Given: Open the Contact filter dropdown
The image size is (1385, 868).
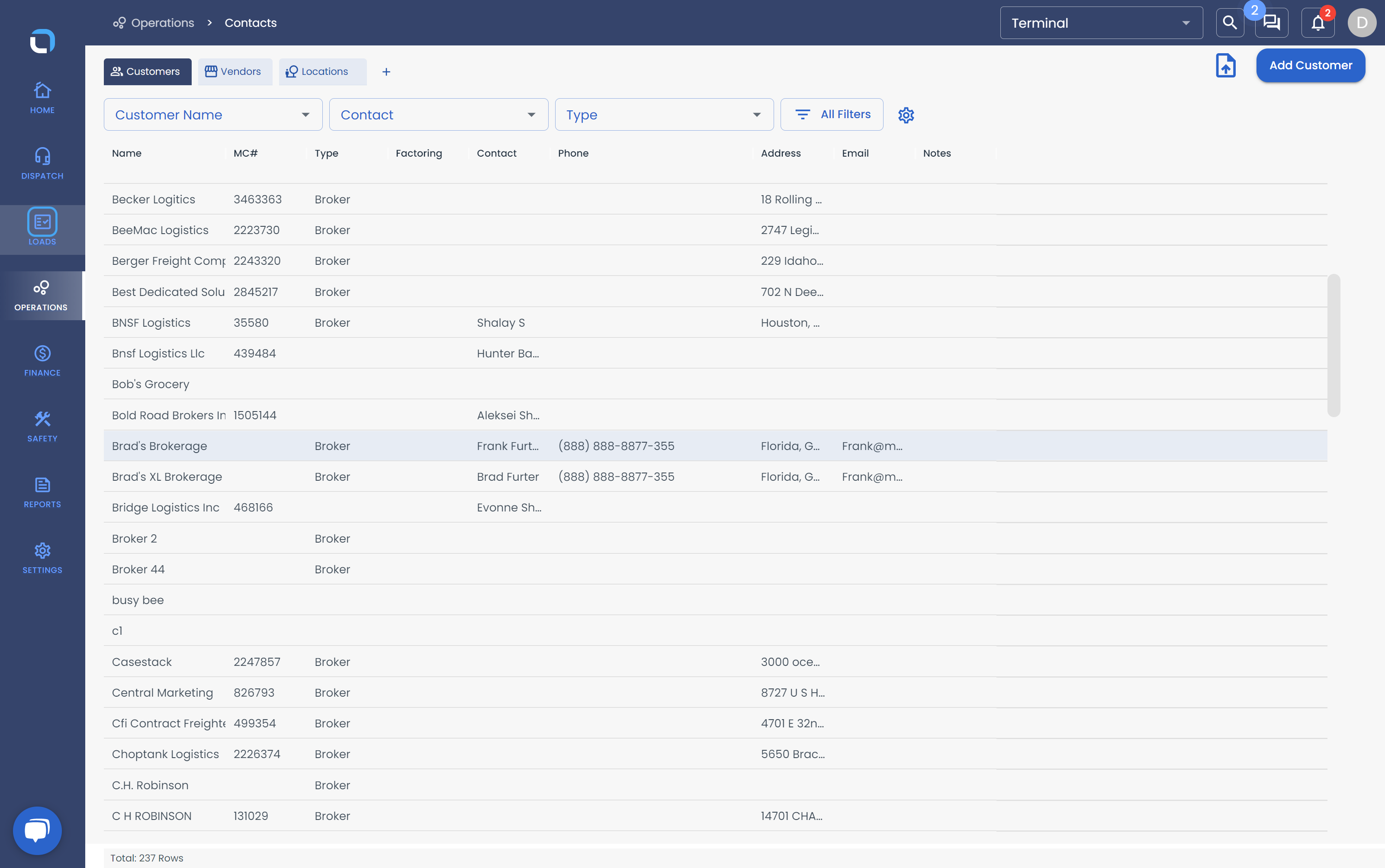Looking at the screenshot, I should point(438,115).
